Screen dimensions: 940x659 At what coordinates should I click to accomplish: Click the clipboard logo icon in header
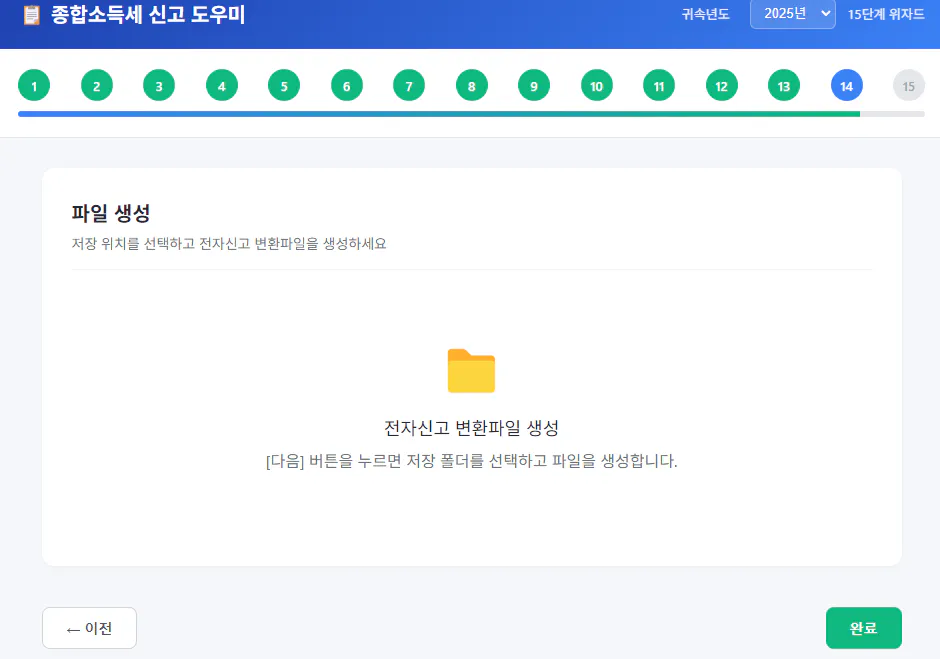pos(31,15)
